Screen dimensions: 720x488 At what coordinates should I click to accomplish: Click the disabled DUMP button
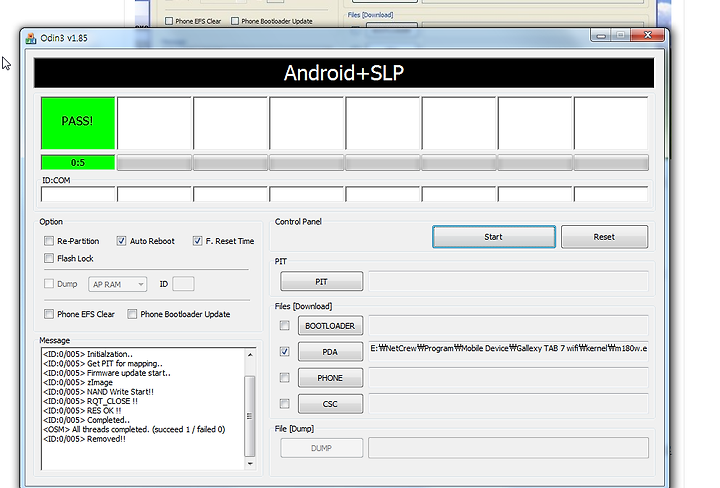pyautogui.click(x=321, y=448)
